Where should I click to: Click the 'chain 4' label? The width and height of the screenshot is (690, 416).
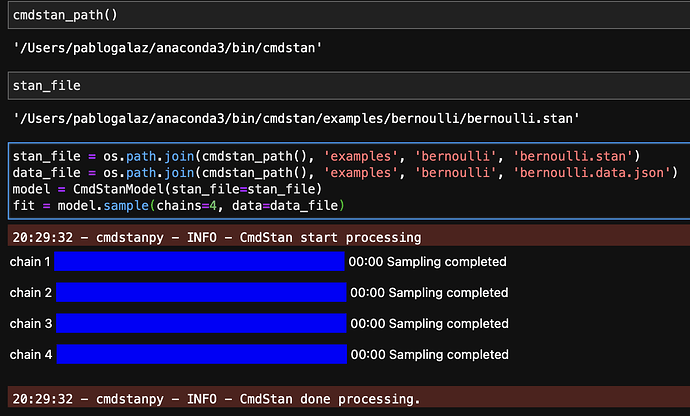coord(31,354)
